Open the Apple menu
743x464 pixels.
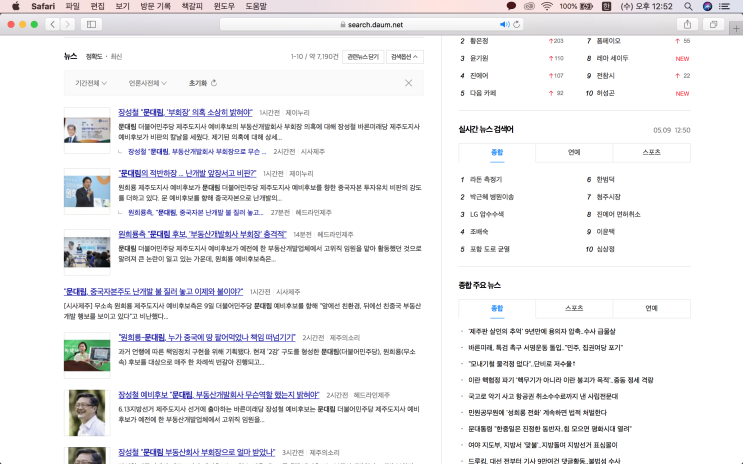[15, 6]
